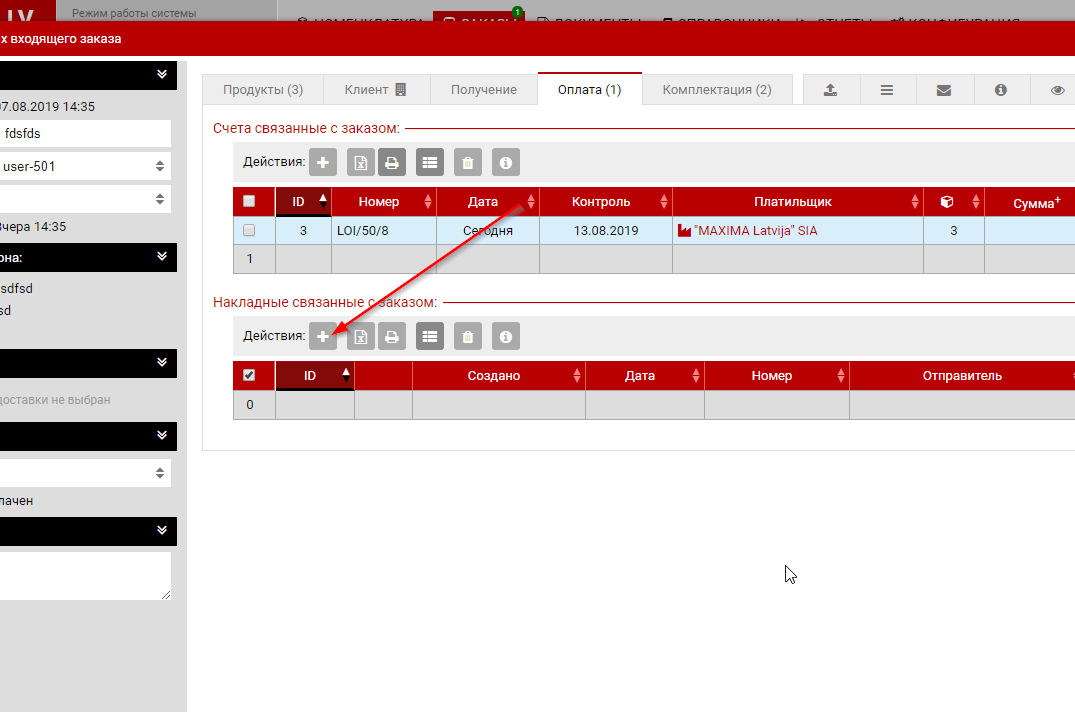Print the invoices list
The image size is (1075, 712).
tap(392, 162)
